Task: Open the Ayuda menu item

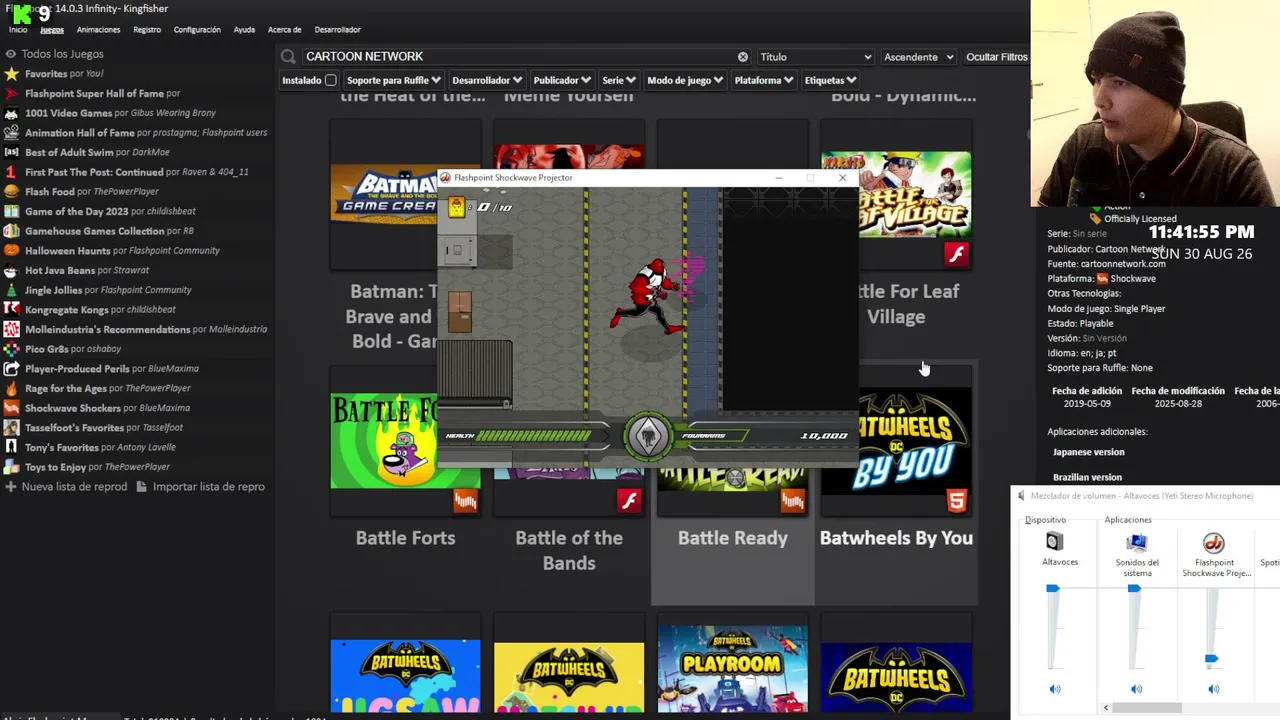Action: (x=244, y=30)
